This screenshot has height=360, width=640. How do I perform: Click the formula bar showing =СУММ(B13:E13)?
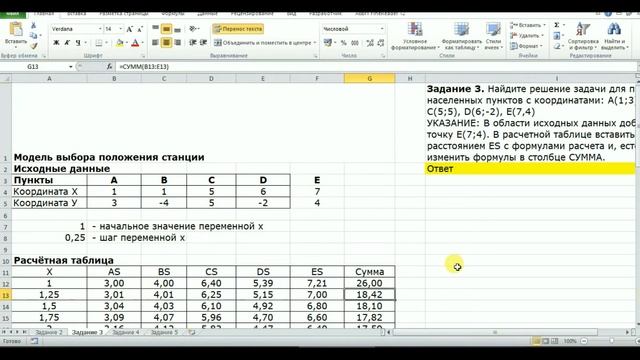376,67
